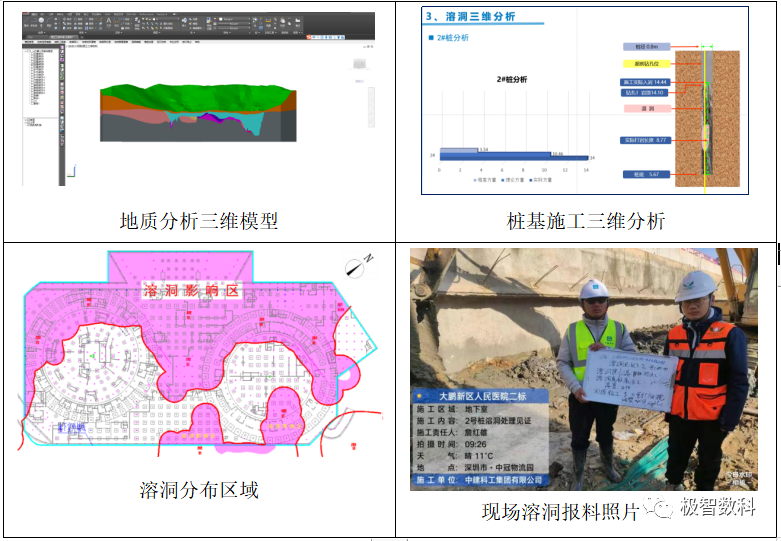Click the blue square bullet before 2#桩分析

tap(430, 38)
